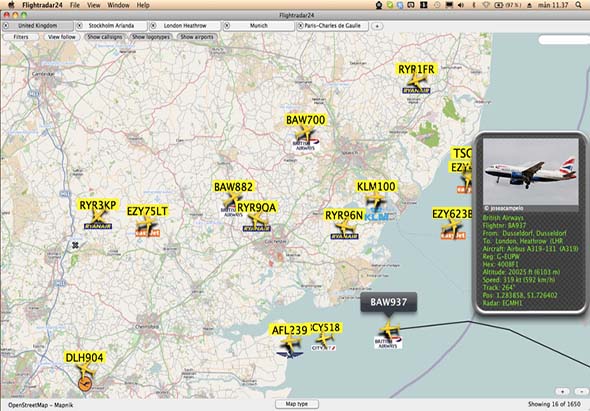Open the Apple menu
Screen dimensions: 590x411
point(11,5)
